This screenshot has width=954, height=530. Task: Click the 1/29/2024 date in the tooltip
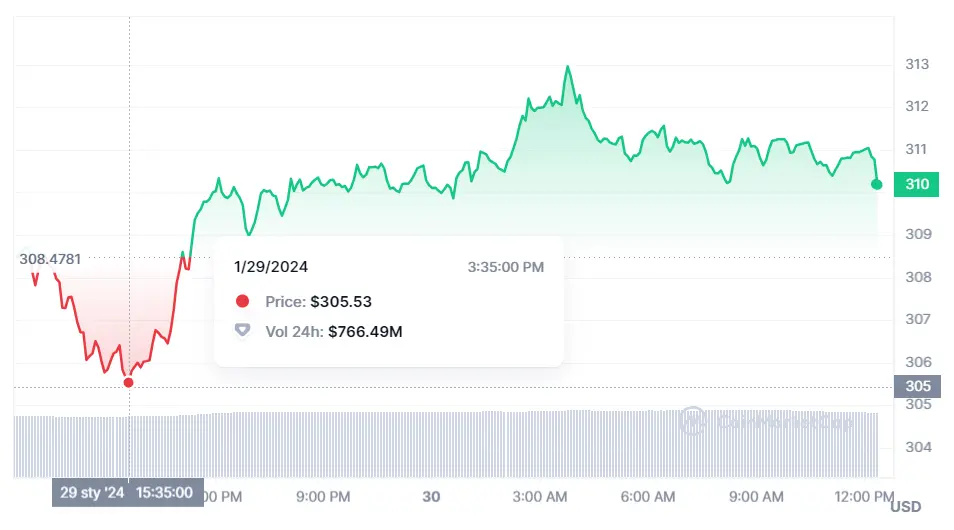271,267
